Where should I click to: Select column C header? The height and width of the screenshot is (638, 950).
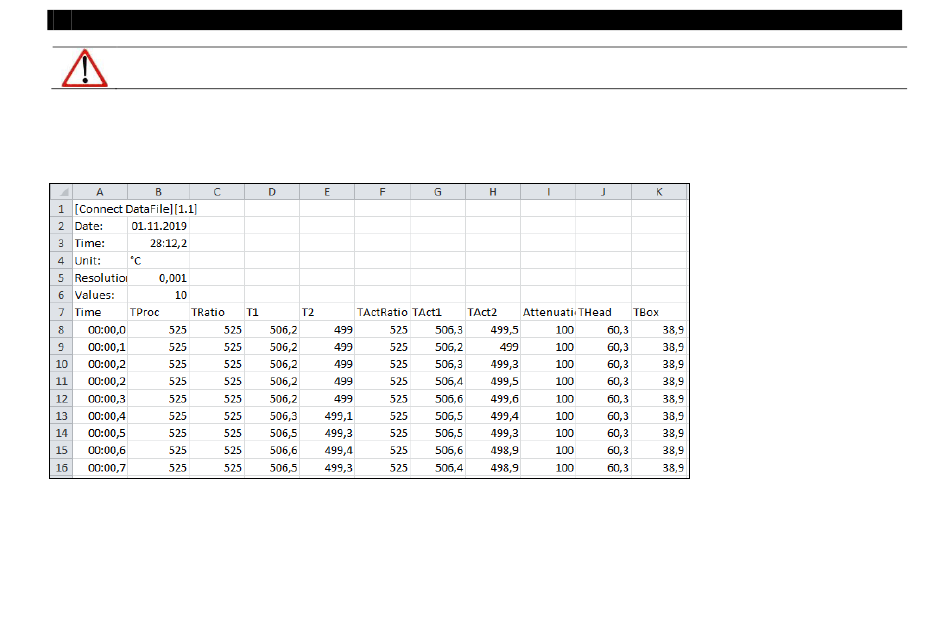(217, 192)
